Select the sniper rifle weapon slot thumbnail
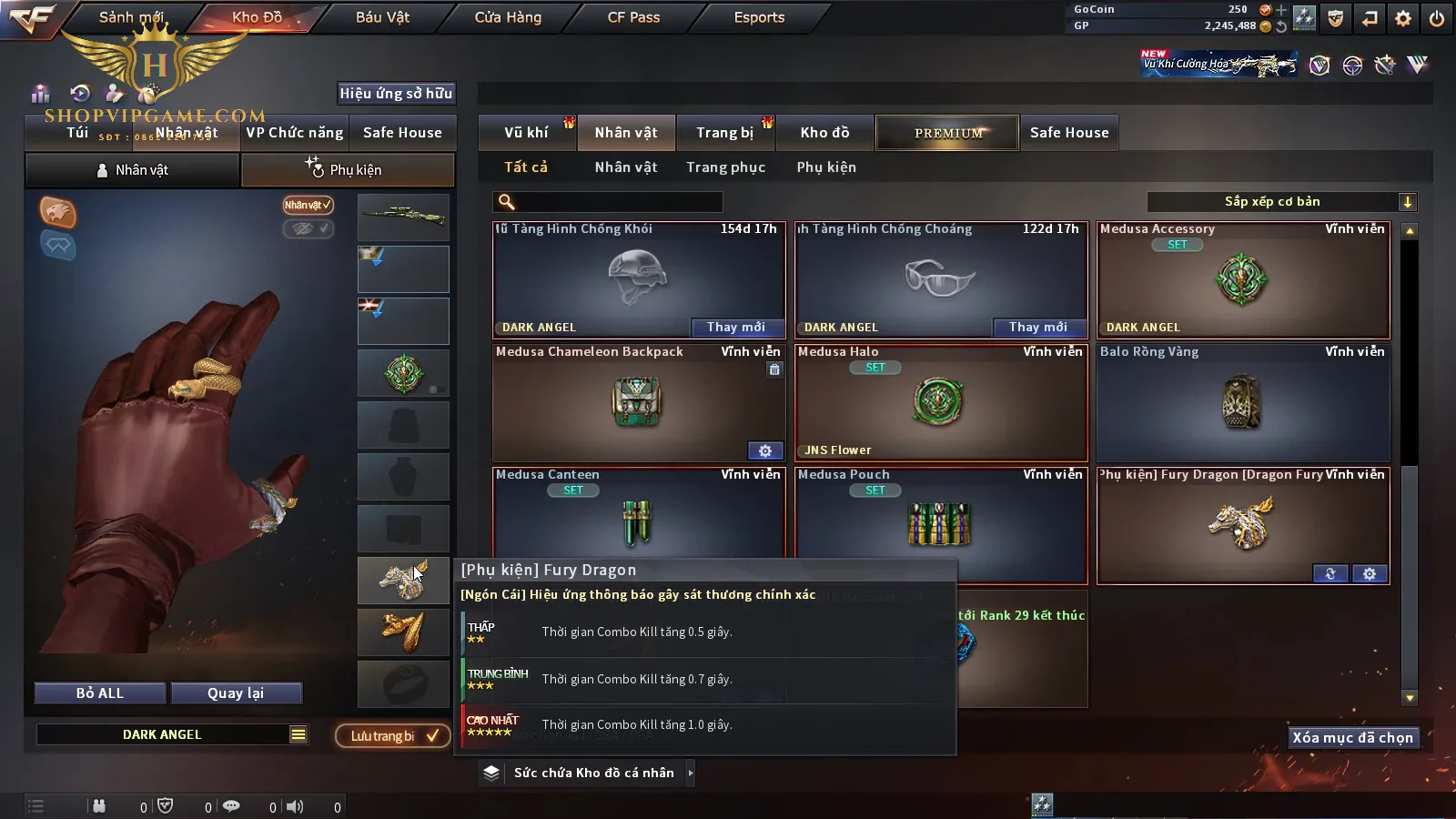The height and width of the screenshot is (819, 1456). 403,217
